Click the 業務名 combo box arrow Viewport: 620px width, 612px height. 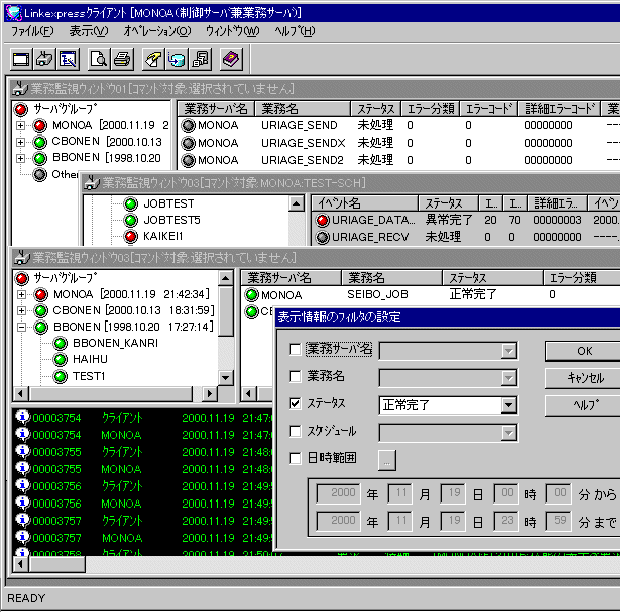[508, 378]
